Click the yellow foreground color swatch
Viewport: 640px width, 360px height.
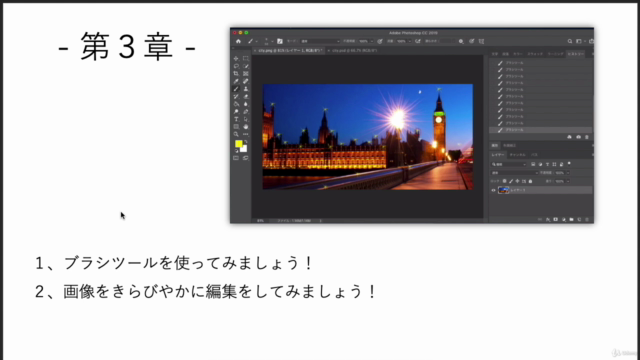(x=239, y=144)
